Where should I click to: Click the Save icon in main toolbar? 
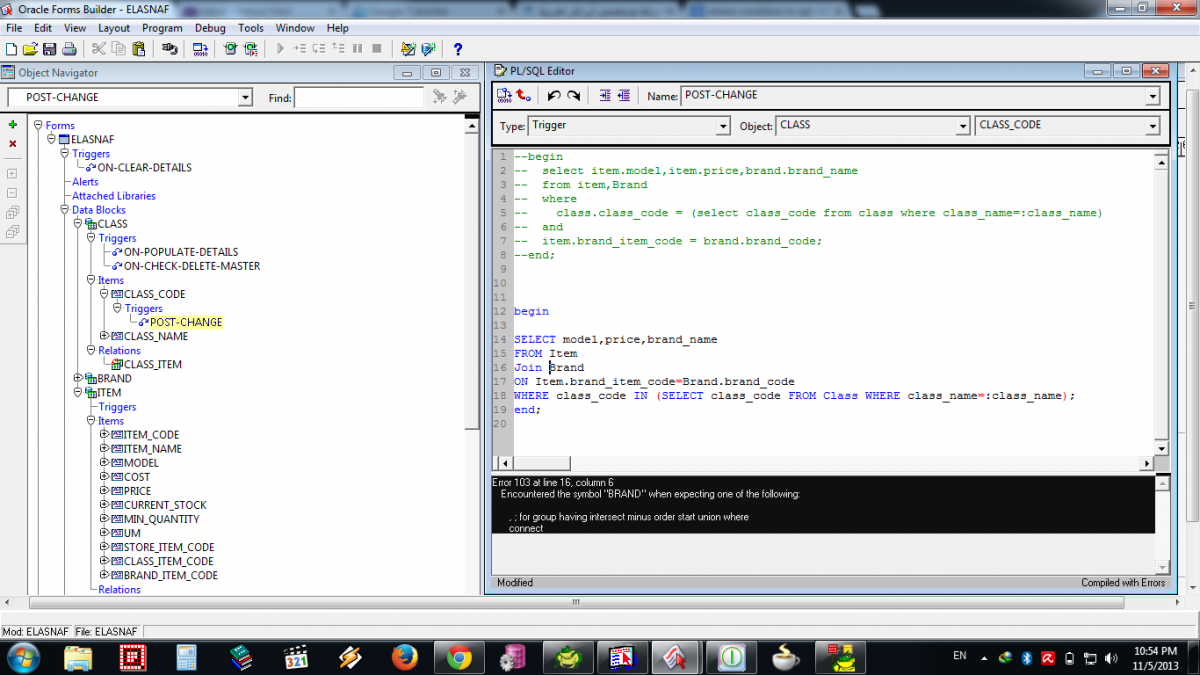click(49, 48)
